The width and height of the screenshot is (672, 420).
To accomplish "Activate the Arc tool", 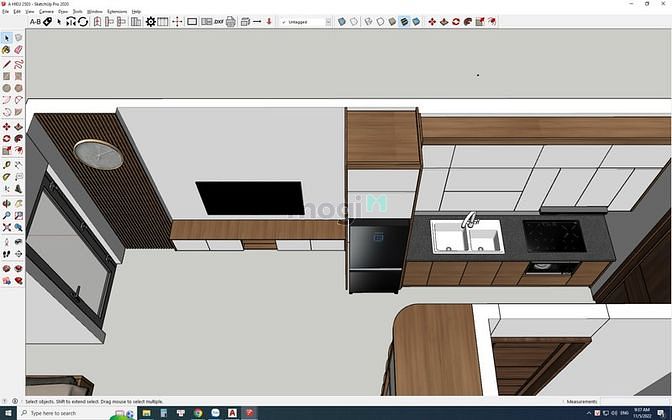I will pyautogui.click(x=6, y=100).
